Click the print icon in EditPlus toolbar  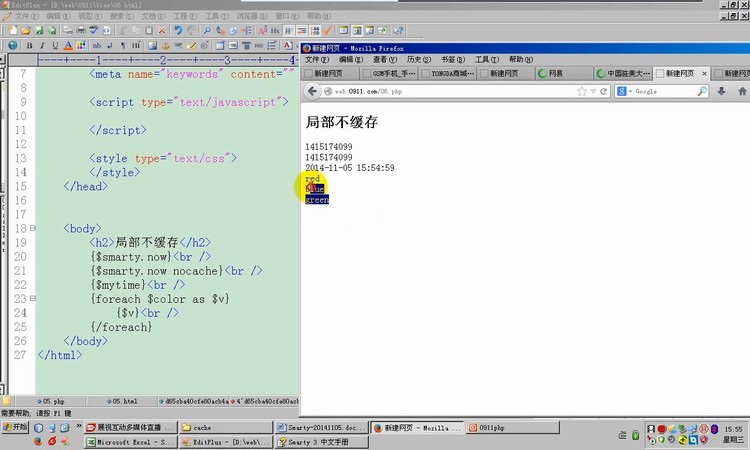81,31
